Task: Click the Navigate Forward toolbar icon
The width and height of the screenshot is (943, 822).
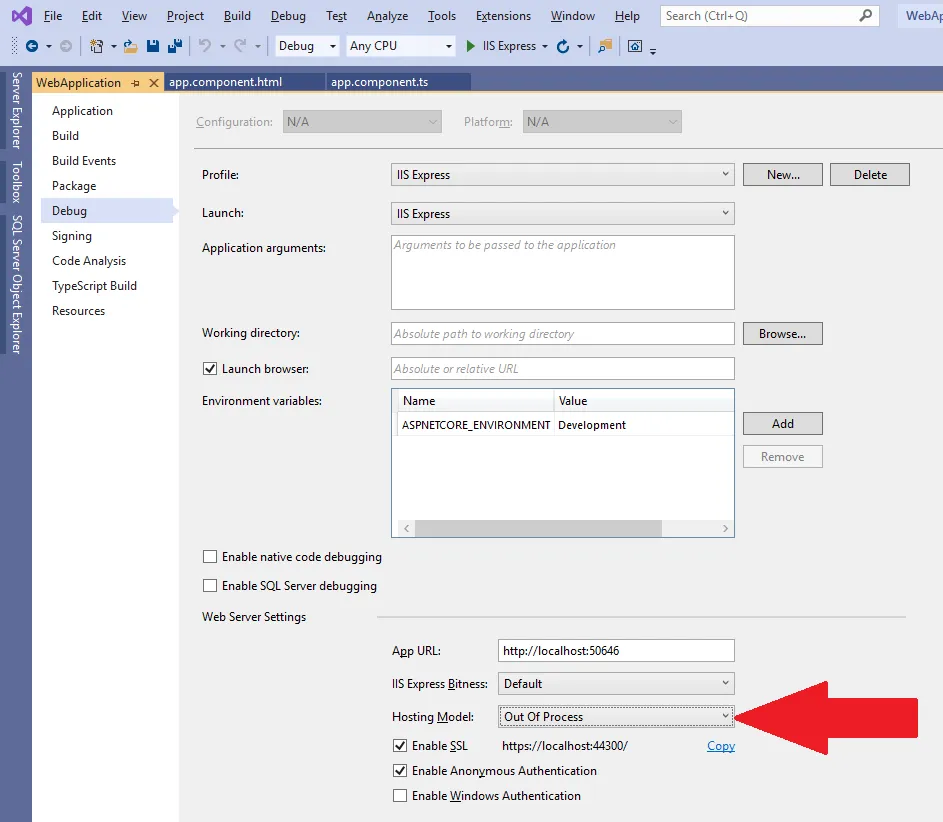Action: 66,46
